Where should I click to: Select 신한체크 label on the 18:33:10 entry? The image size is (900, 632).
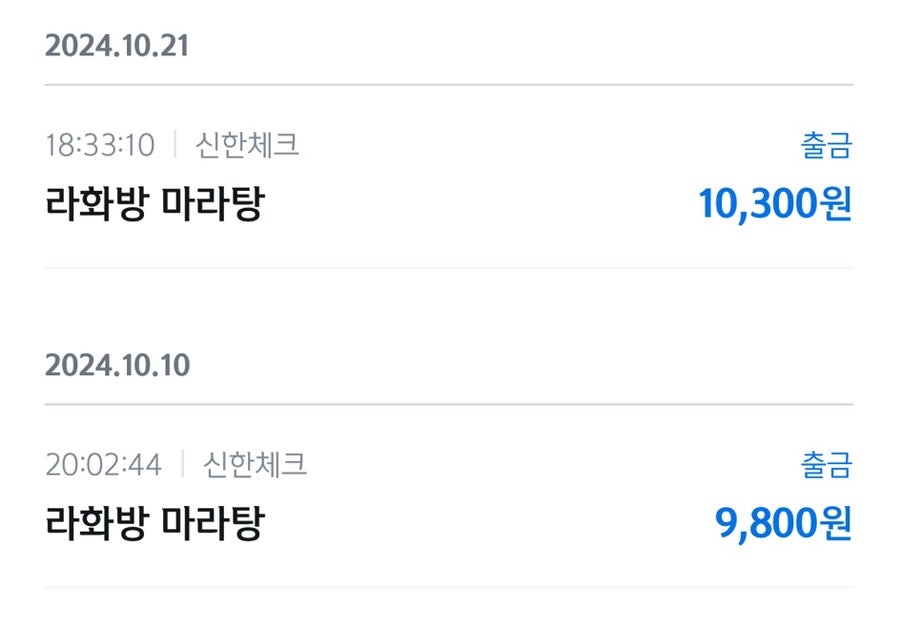(x=247, y=145)
